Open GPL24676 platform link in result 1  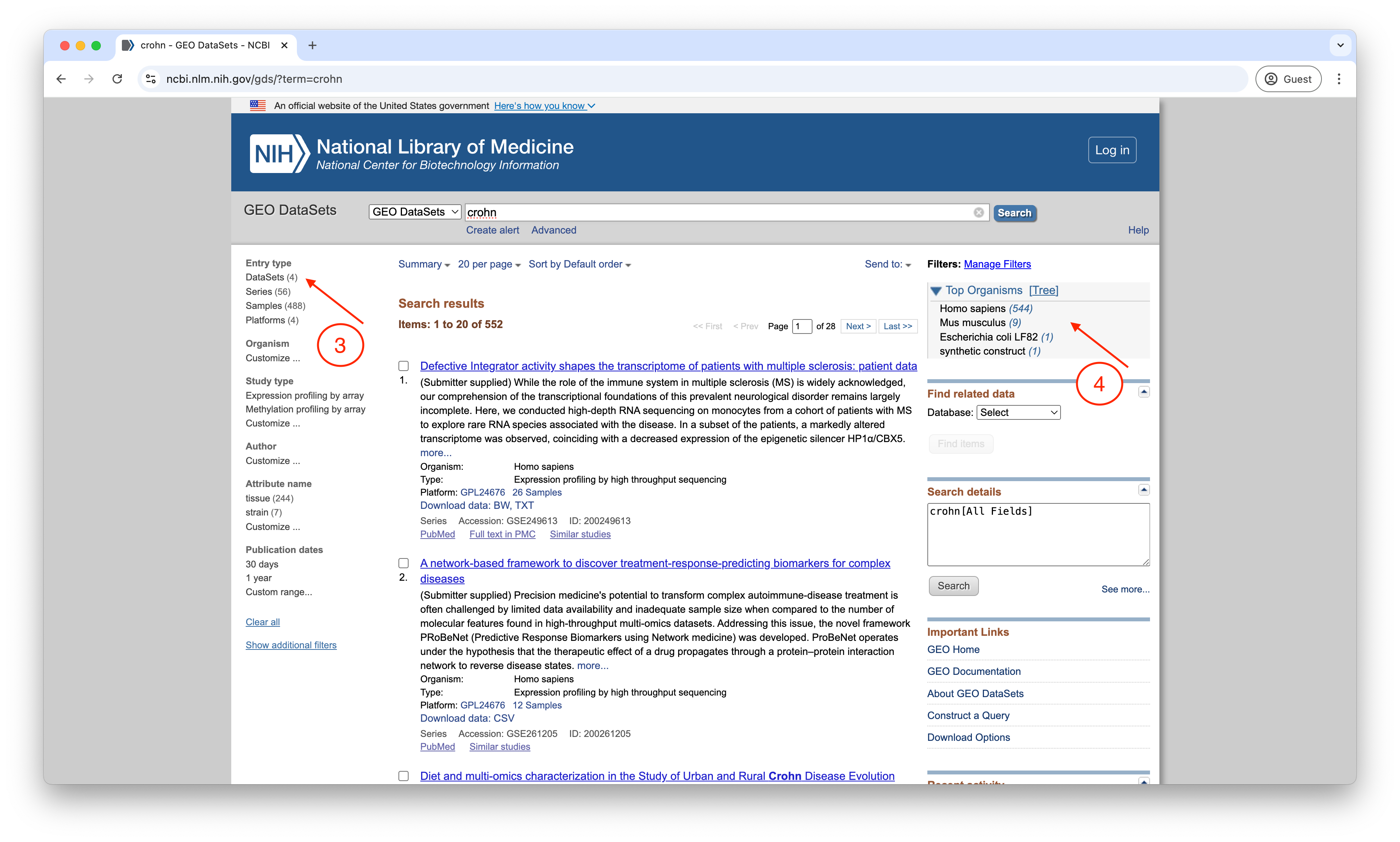(482, 492)
